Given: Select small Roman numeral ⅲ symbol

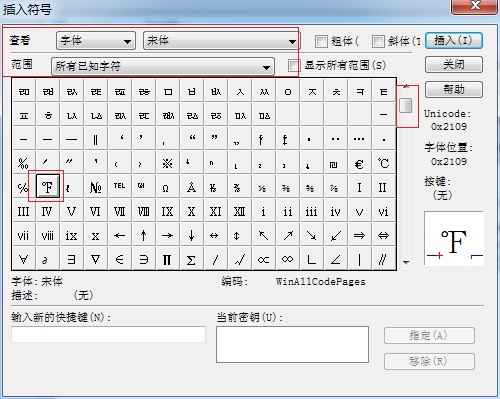Looking at the screenshot, I should pos(311,211).
